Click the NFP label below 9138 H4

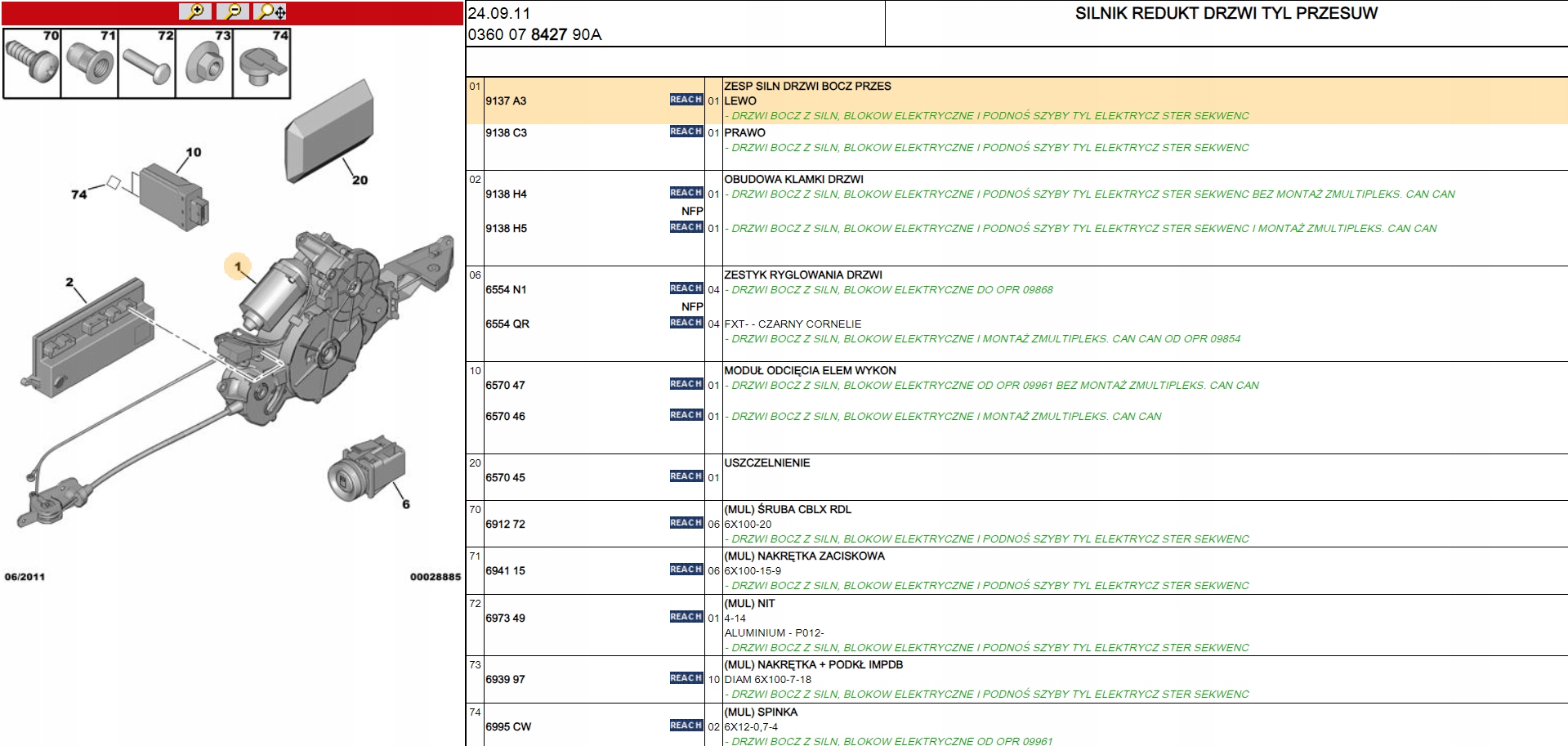click(x=692, y=211)
